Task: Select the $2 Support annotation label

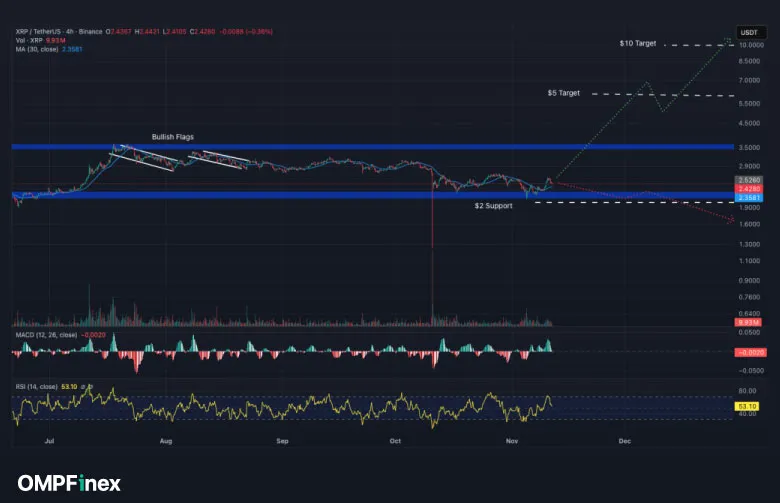Action: coord(493,205)
